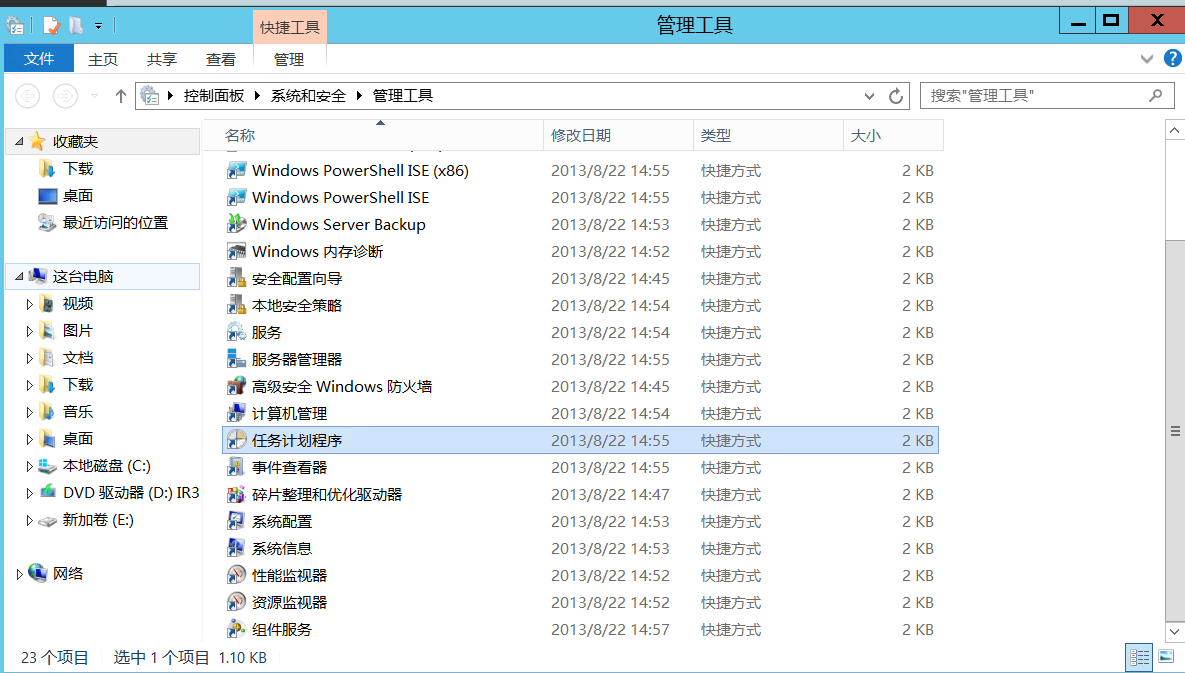The height and width of the screenshot is (673, 1185).
Task: Expand the DVD 驱动器 (D:) node
Action: point(29,493)
